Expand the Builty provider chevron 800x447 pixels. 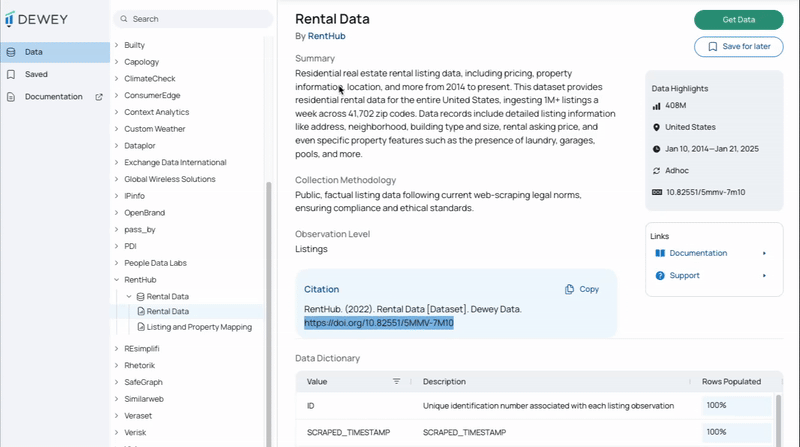pos(116,45)
